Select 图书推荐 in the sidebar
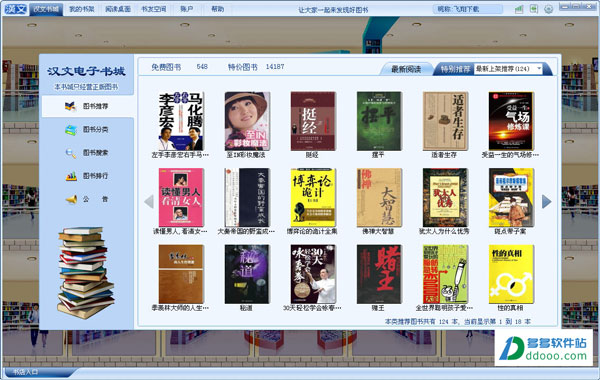The image size is (600, 380). tap(88, 106)
